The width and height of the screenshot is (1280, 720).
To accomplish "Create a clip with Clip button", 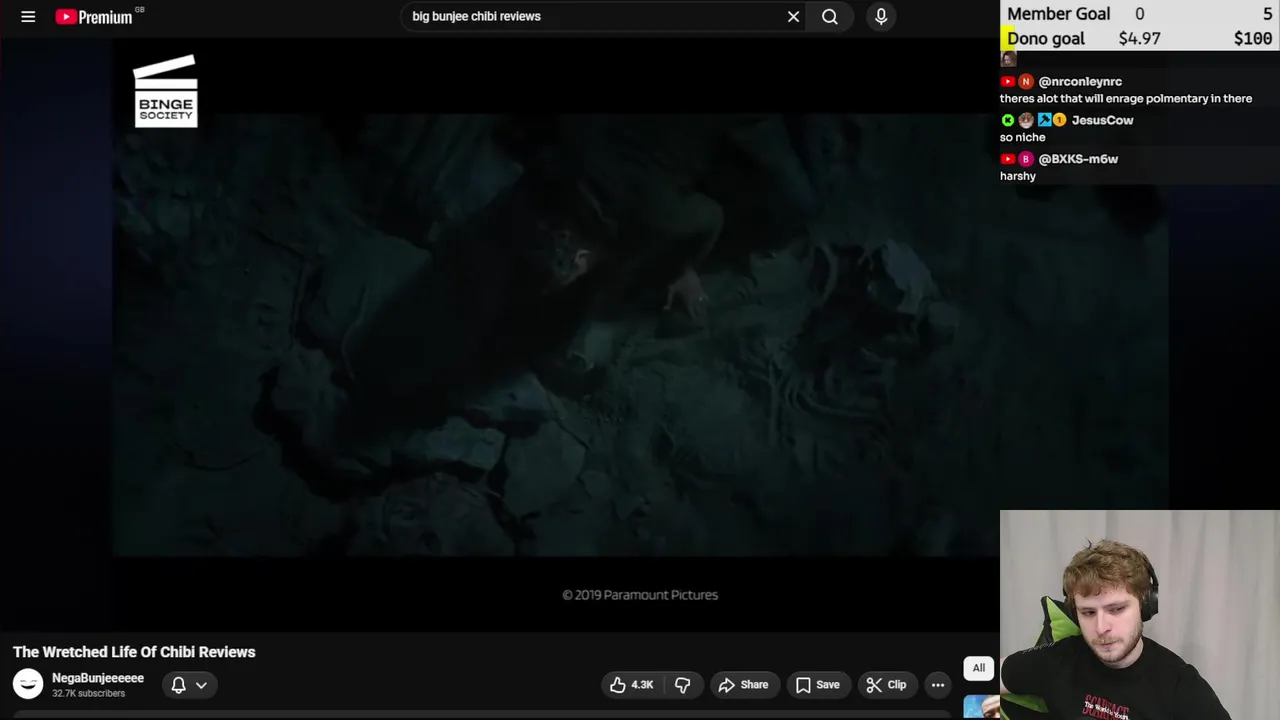I will (x=886, y=685).
